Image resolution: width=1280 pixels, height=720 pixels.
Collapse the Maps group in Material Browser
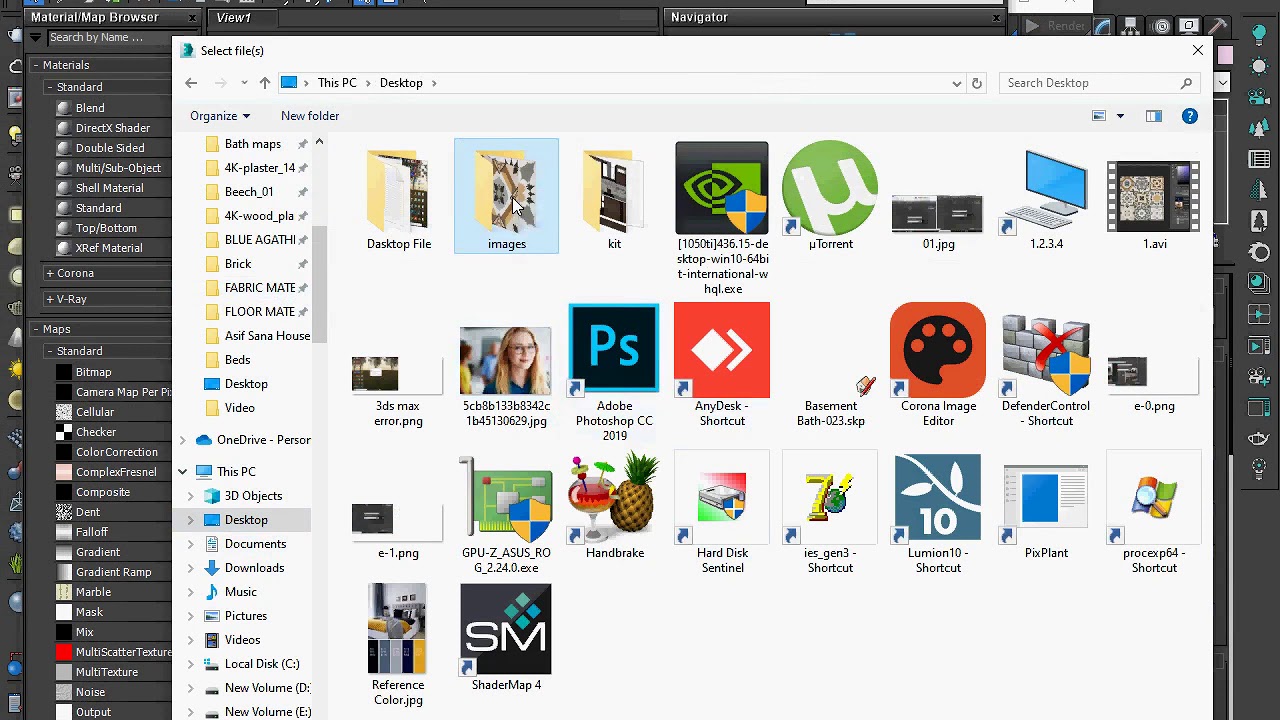click(x=35, y=329)
